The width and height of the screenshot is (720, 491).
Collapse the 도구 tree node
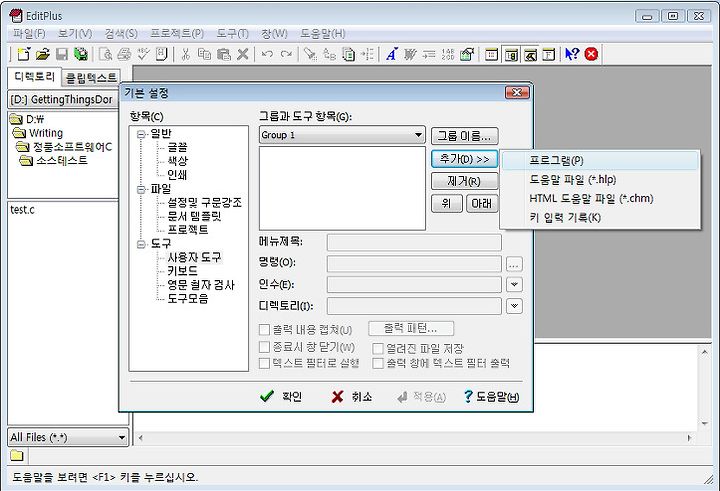click(x=141, y=244)
